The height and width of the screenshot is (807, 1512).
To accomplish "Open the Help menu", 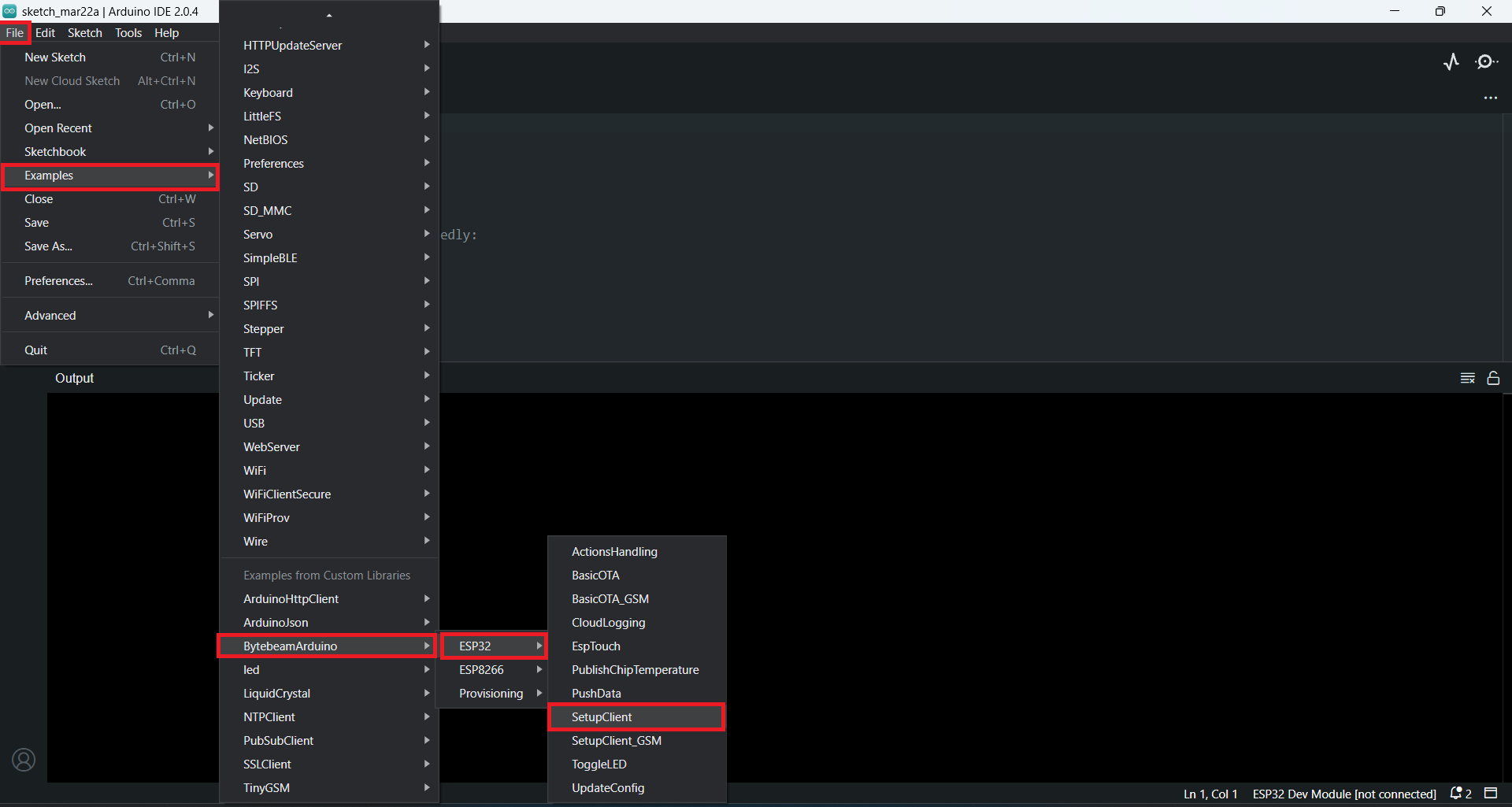I will [166, 32].
